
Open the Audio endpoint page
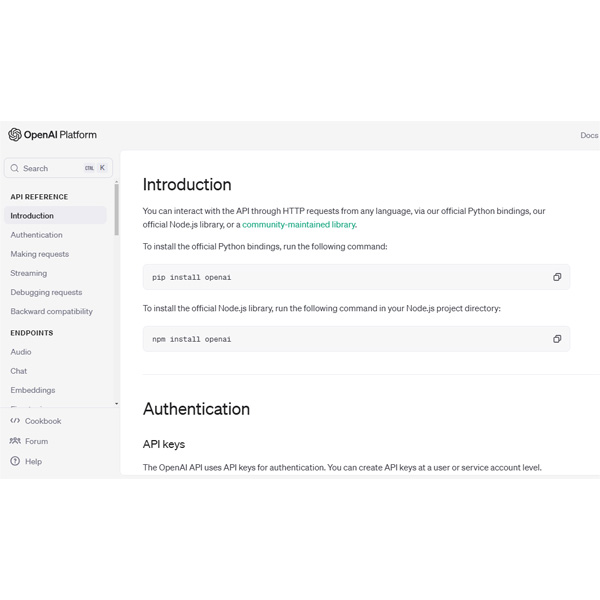pos(21,352)
